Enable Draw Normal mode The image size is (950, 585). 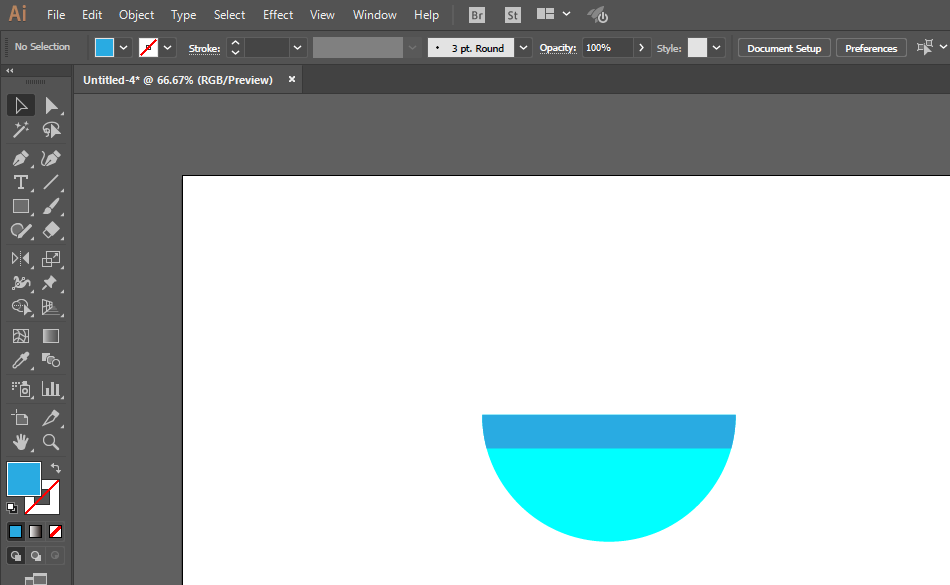point(16,555)
